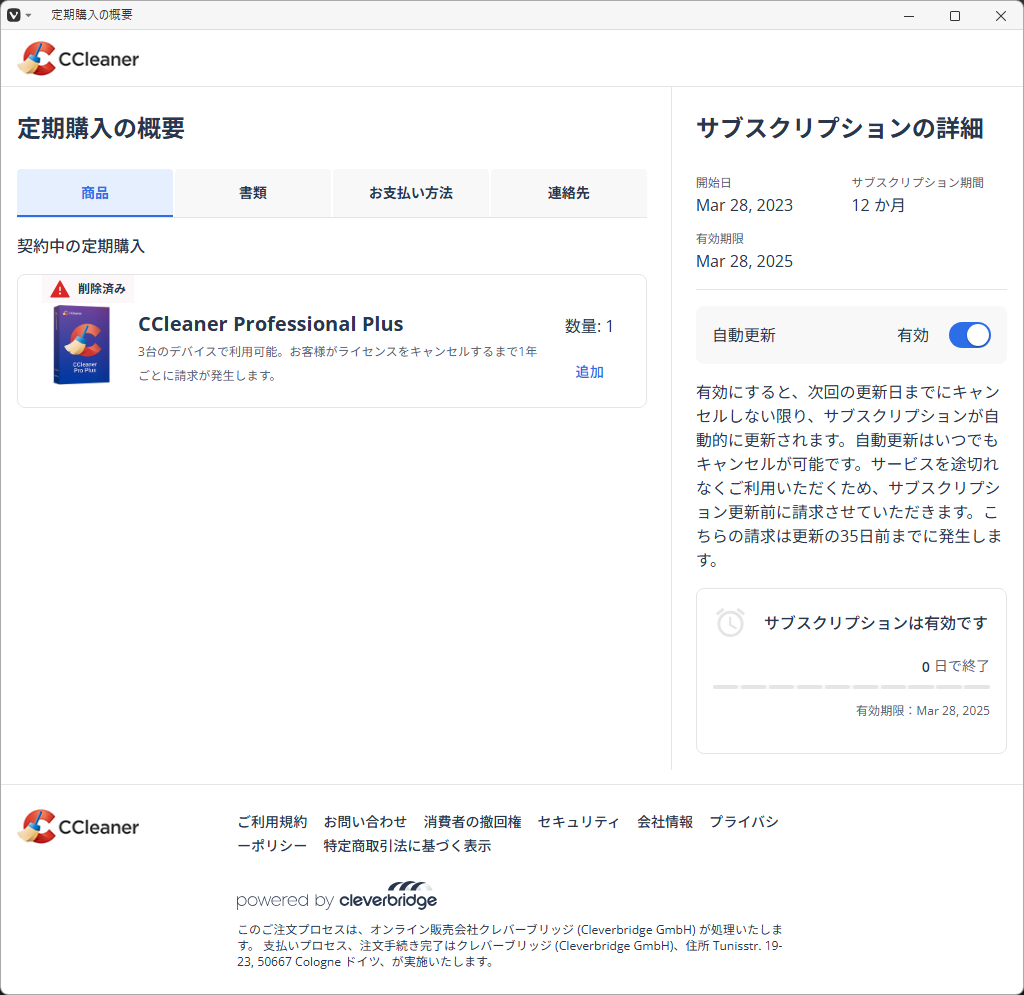Click the 会社情報 footer link

tap(665, 822)
